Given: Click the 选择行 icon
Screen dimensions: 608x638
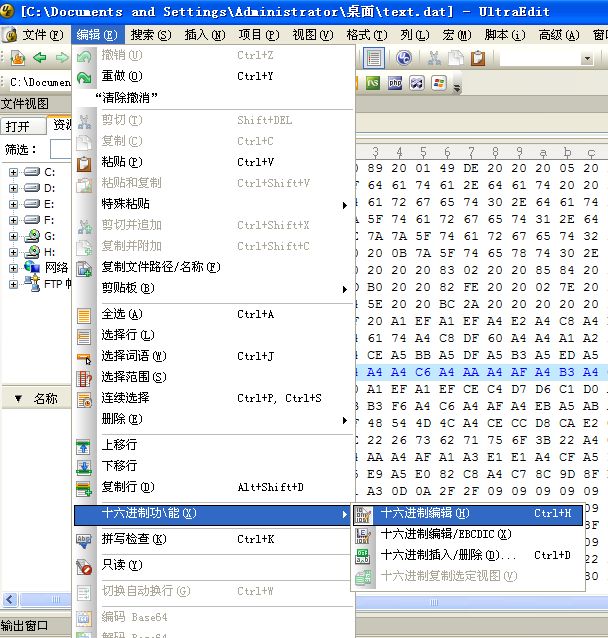Looking at the screenshot, I should (x=84, y=336).
